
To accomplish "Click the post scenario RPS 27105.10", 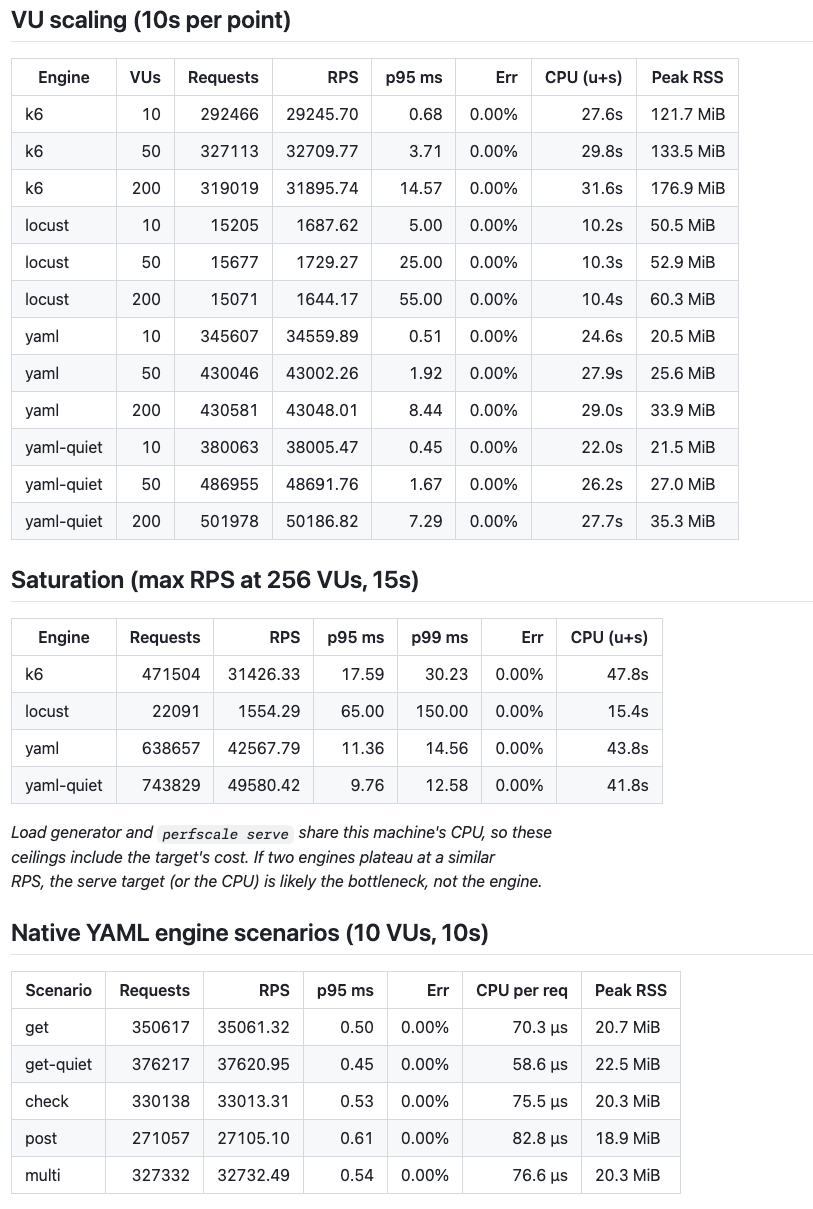I will pyautogui.click(x=254, y=1138).
